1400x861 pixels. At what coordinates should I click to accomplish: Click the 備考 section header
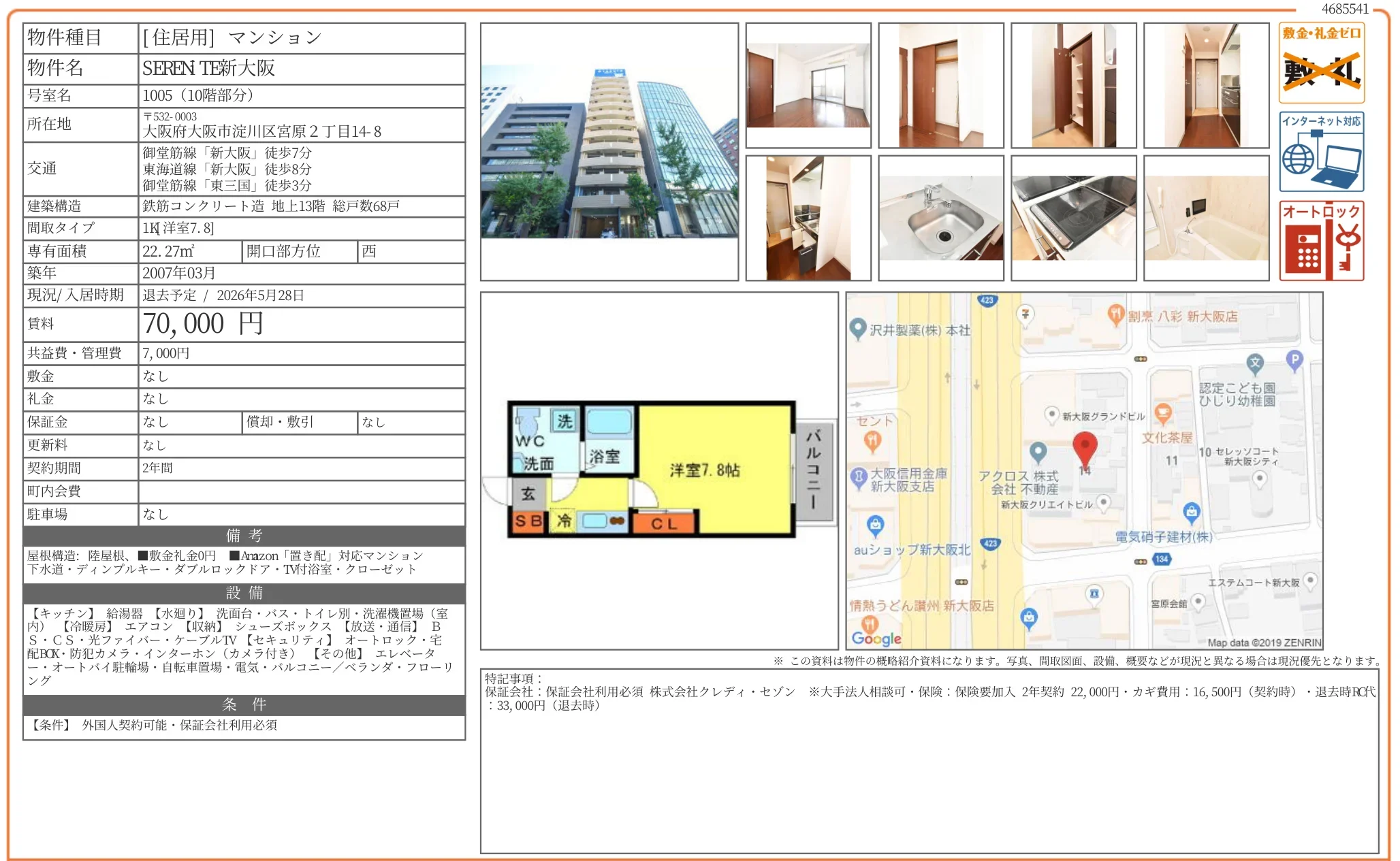coord(244,536)
